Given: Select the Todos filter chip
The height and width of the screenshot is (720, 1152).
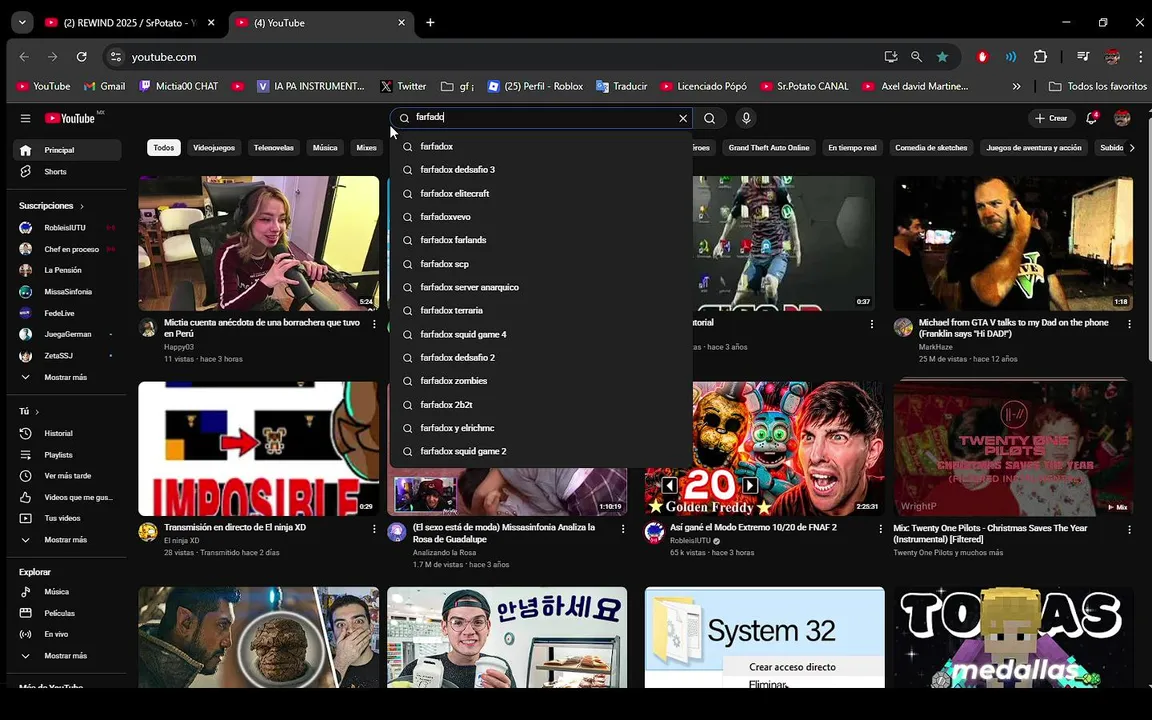Looking at the screenshot, I should pos(164,148).
